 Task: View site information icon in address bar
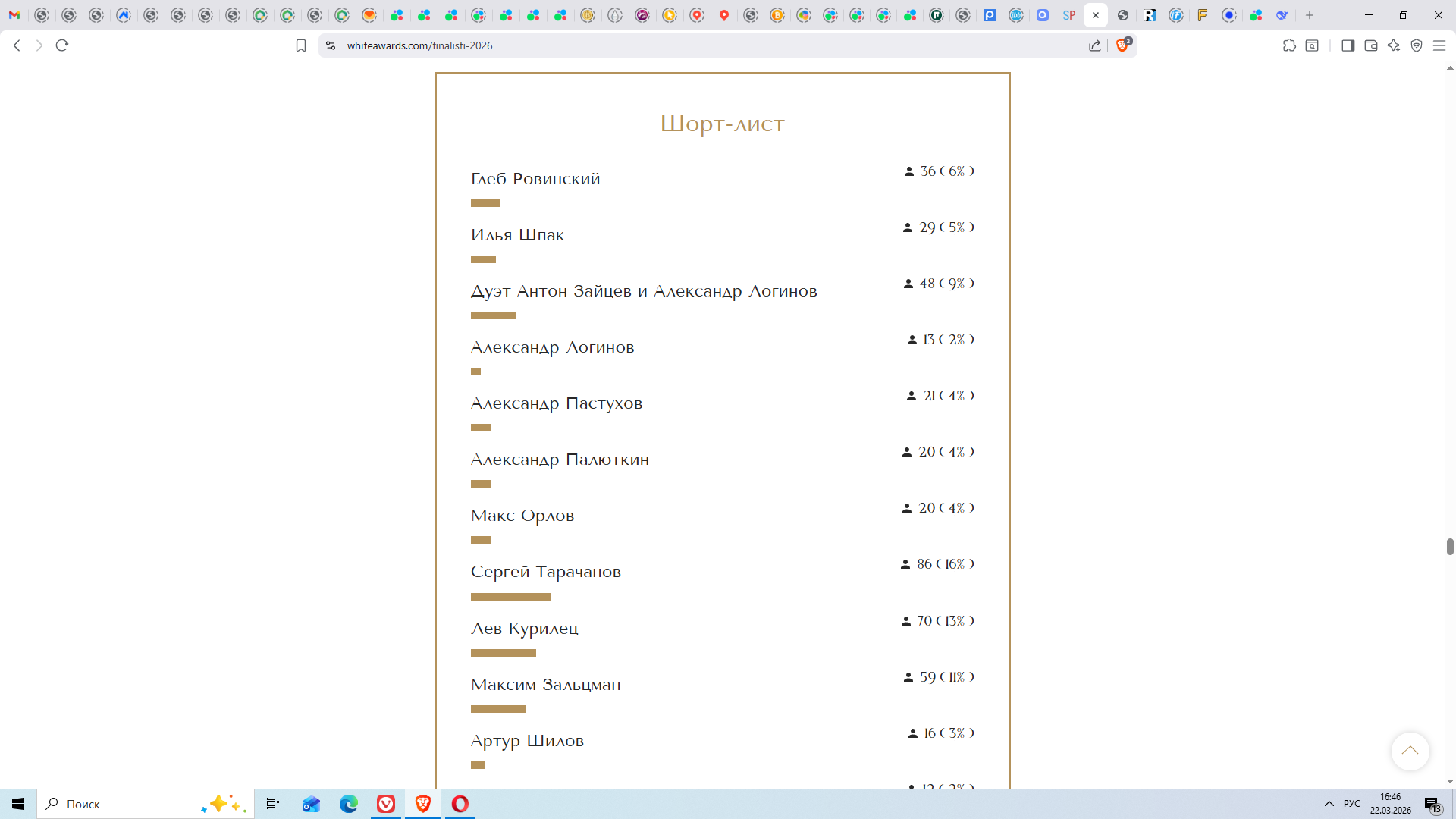[331, 45]
